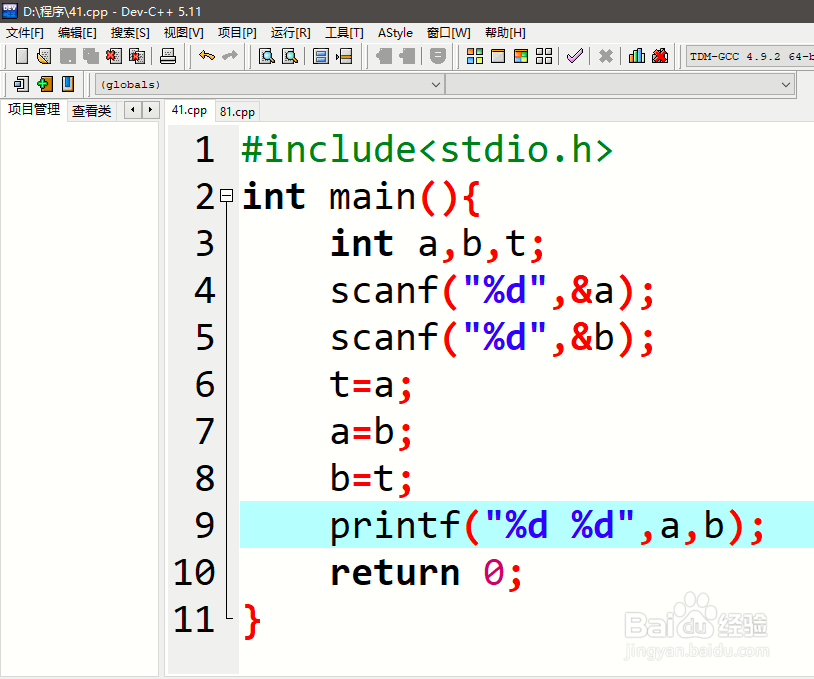814x679 pixels.
Task: Click the greyed Save All icon
Action: point(91,56)
